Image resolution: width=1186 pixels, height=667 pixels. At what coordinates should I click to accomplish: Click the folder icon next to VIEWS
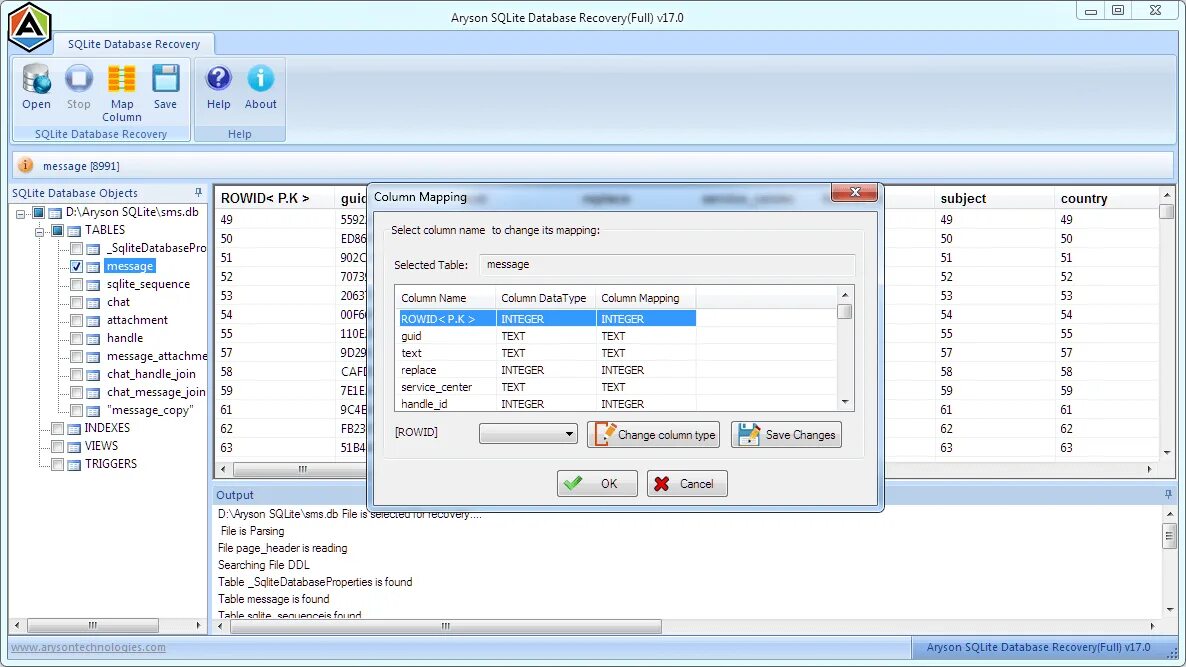coord(74,447)
